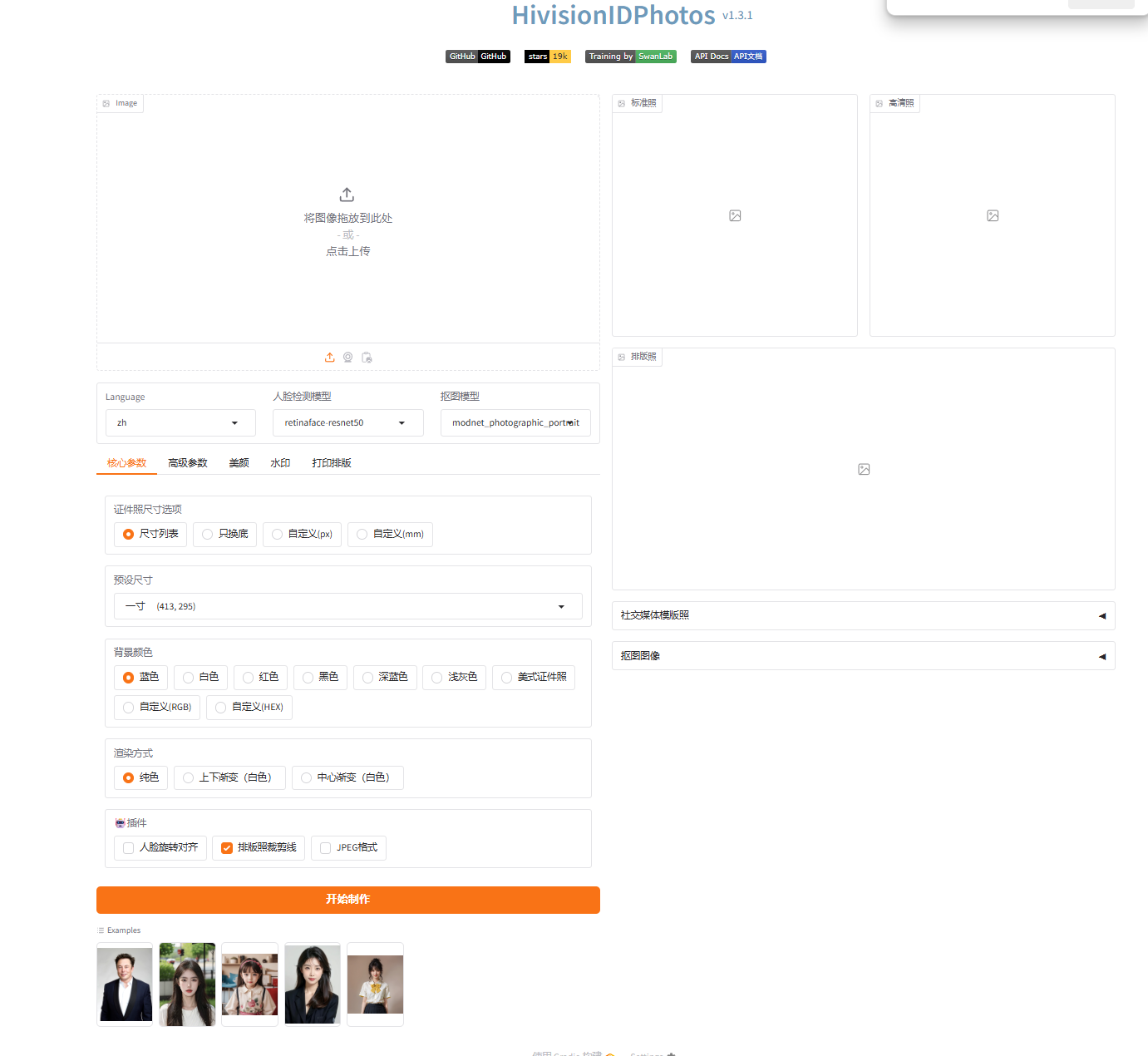Click 点击上传 to upload an image

(x=348, y=251)
